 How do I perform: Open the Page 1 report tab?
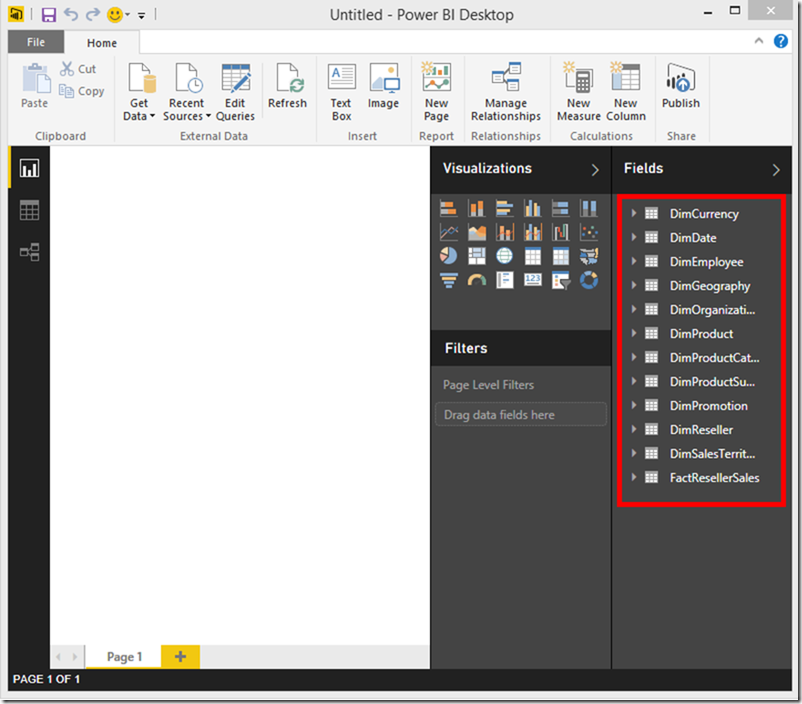point(124,656)
